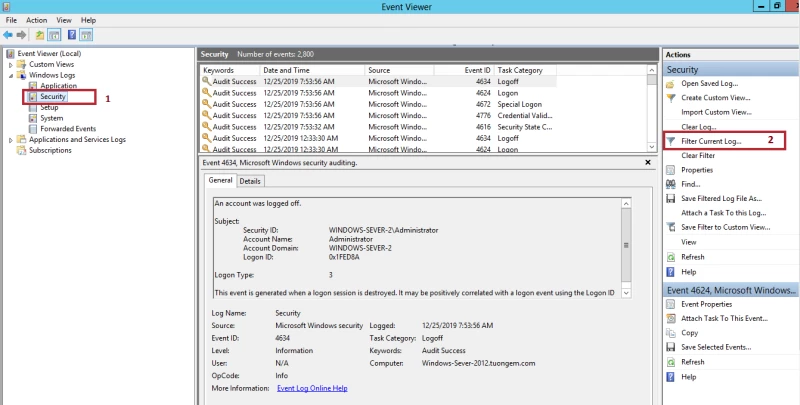The width and height of the screenshot is (800, 405).
Task: Click the event description scroll-down arrow
Action: pos(626,293)
